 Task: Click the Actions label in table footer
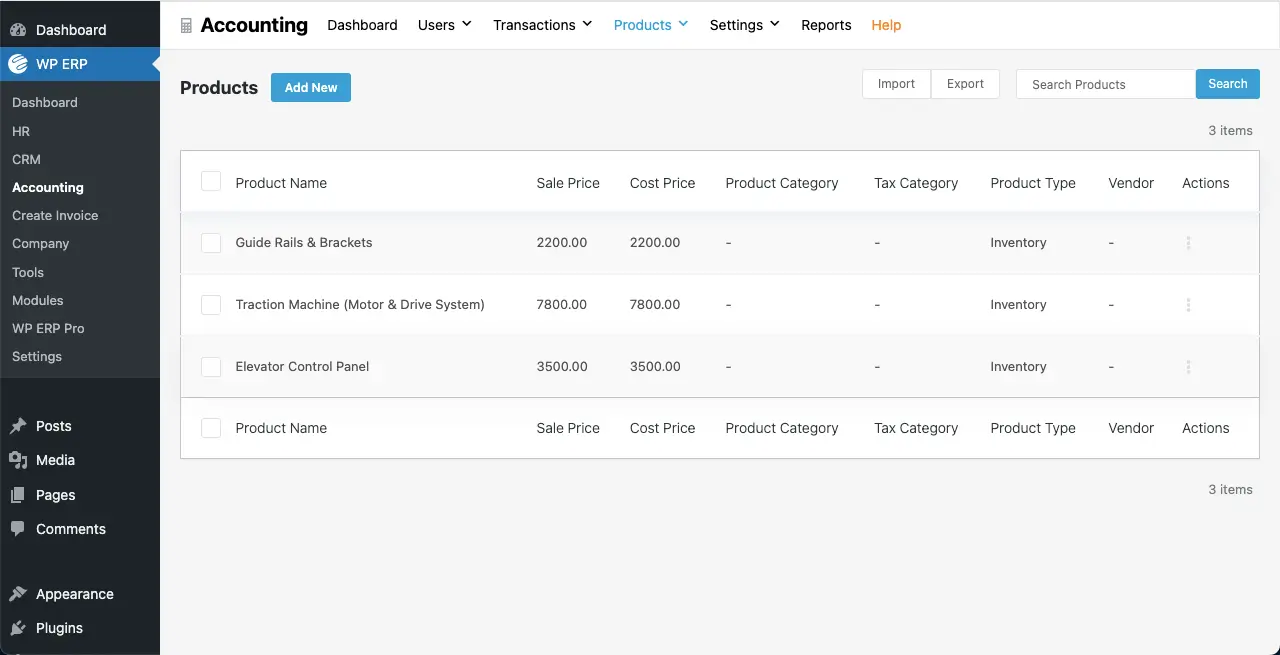1206,428
